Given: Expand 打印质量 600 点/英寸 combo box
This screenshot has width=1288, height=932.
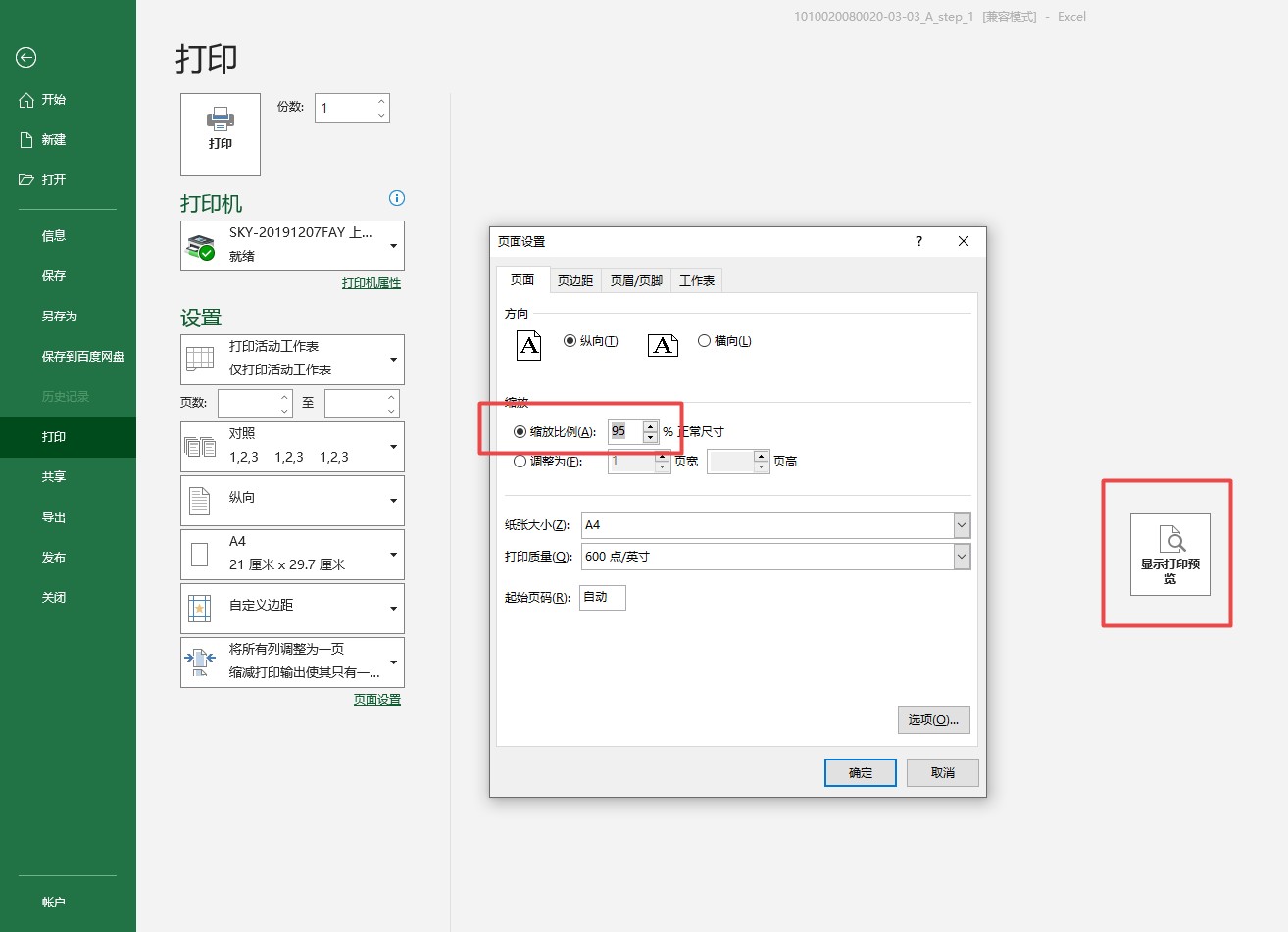Looking at the screenshot, I should click(962, 557).
